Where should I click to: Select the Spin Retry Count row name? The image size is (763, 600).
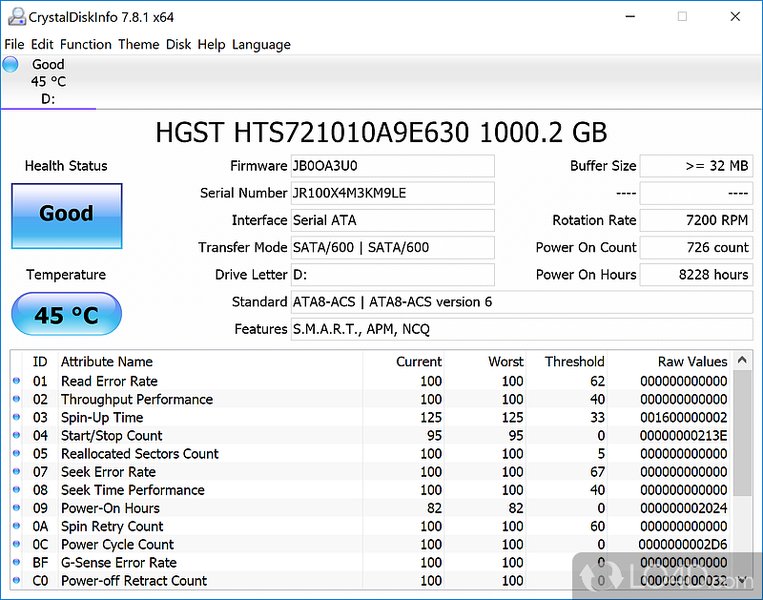(112, 527)
